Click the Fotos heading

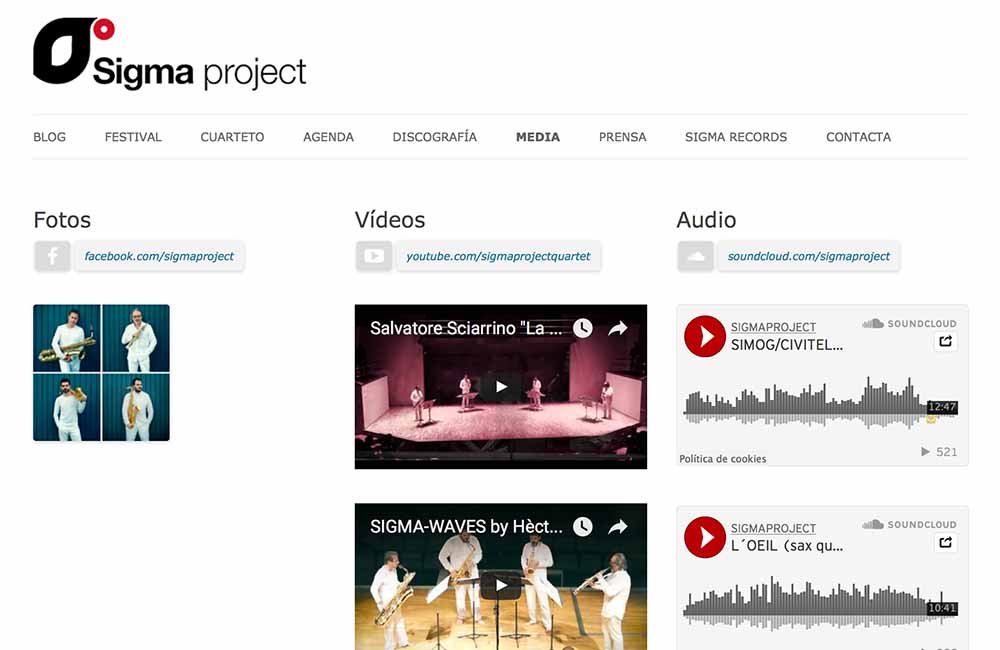tap(62, 220)
